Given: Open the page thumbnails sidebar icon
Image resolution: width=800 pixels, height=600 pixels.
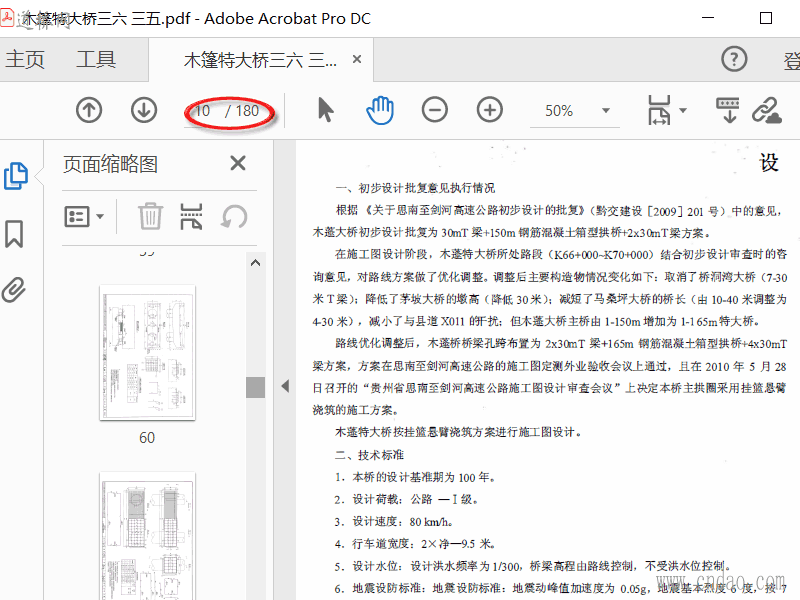Looking at the screenshot, I should (x=16, y=176).
